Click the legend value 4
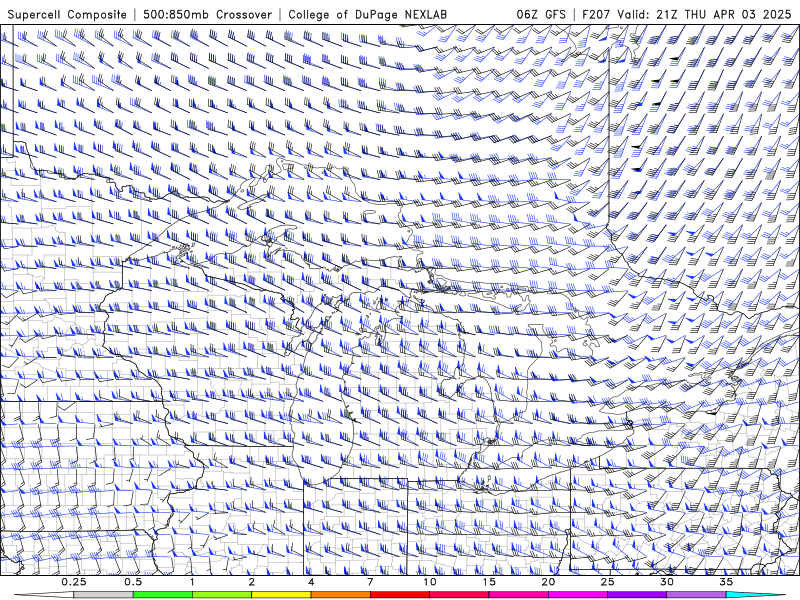800x600 pixels. (x=311, y=582)
